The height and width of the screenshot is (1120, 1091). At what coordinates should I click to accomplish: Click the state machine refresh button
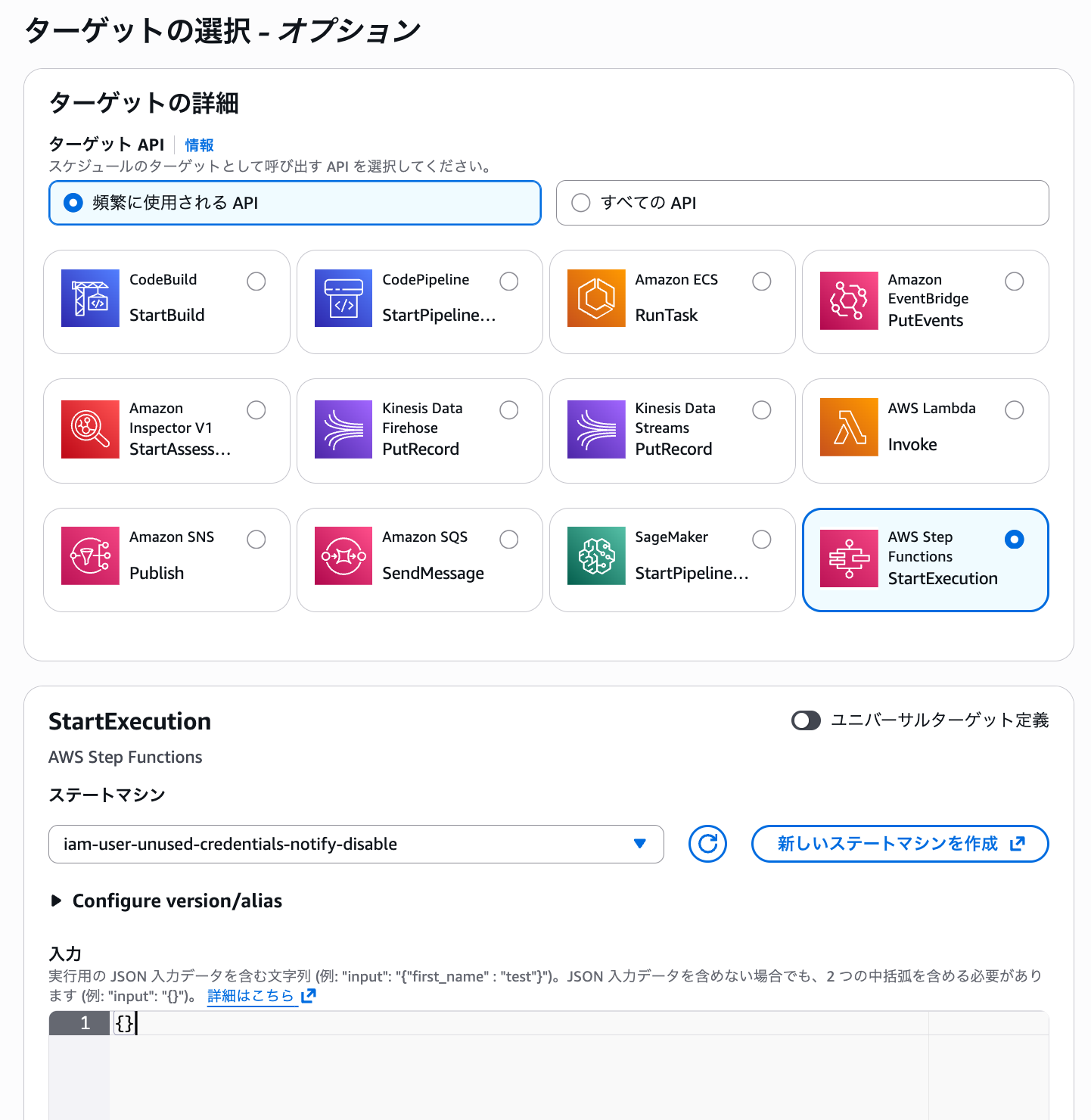tap(707, 844)
